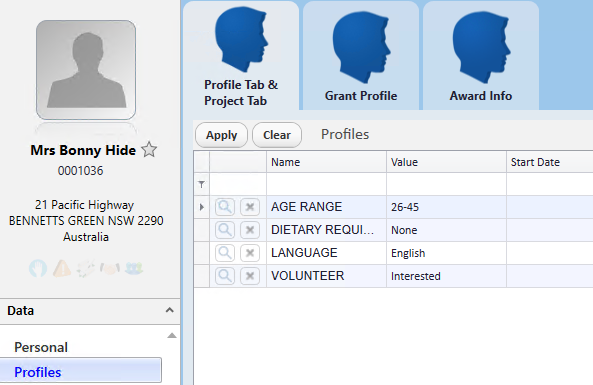The height and width of the screenshot is (385, 593).
Task: Click the Value filter input cell
Action: click(x=446, y=184)
